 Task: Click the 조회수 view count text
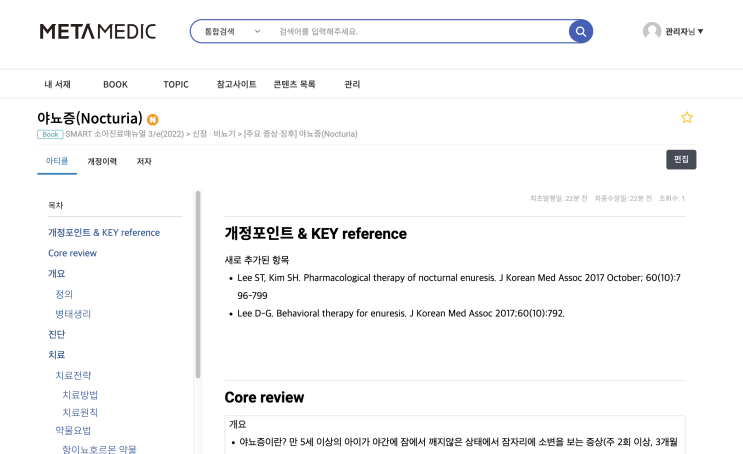[x=671, y=198]
